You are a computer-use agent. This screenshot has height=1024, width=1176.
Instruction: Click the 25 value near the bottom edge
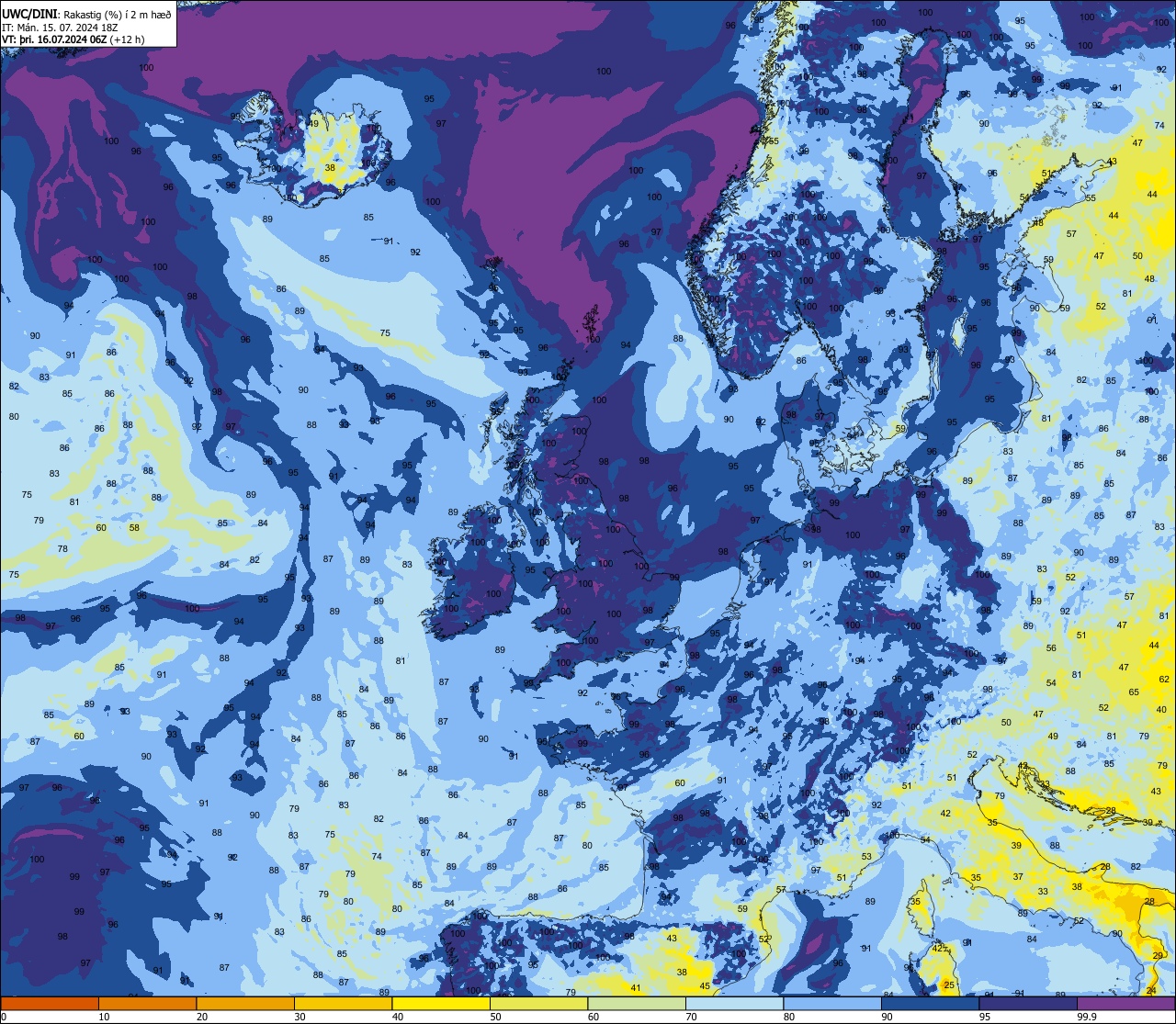949,985
